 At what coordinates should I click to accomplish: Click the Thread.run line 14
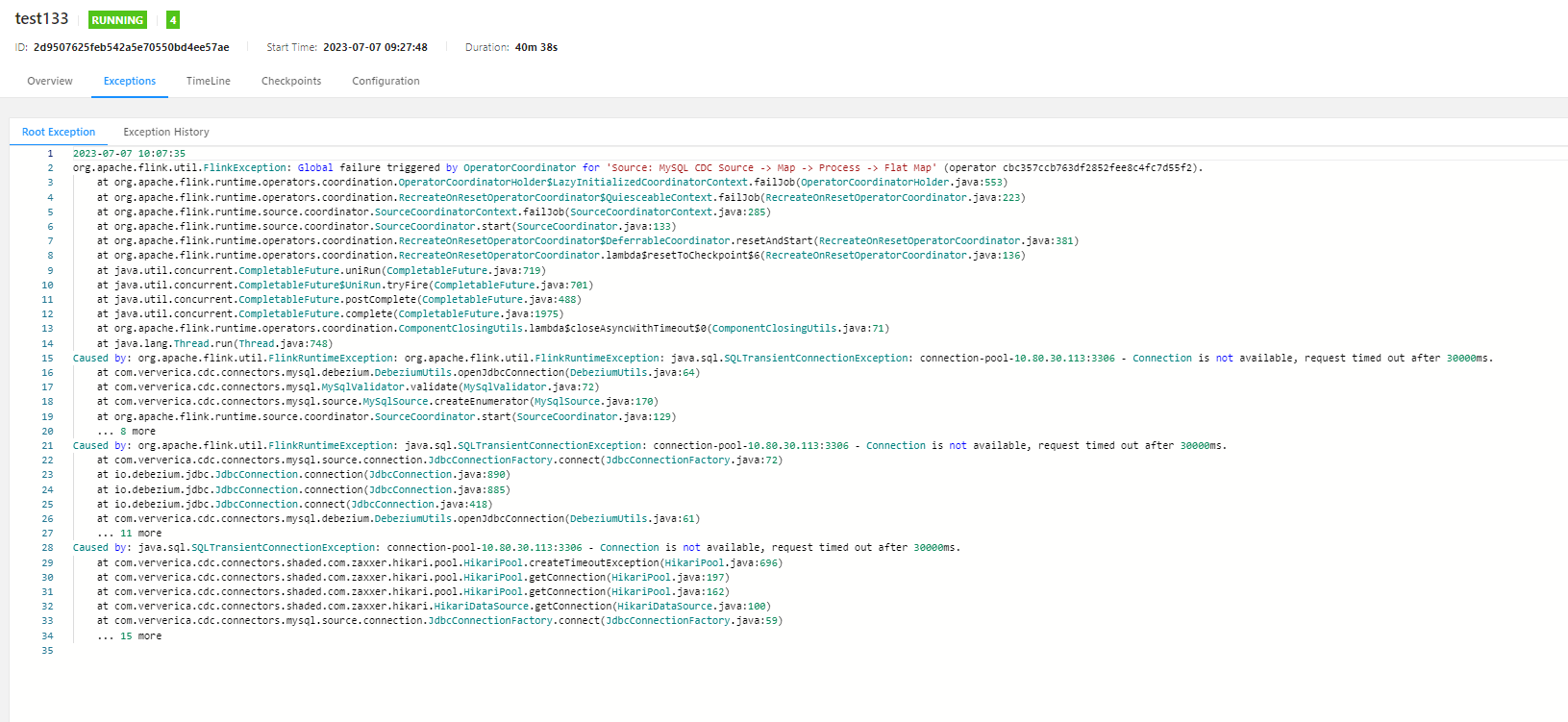pyautogui.click(x=214, y=343)
